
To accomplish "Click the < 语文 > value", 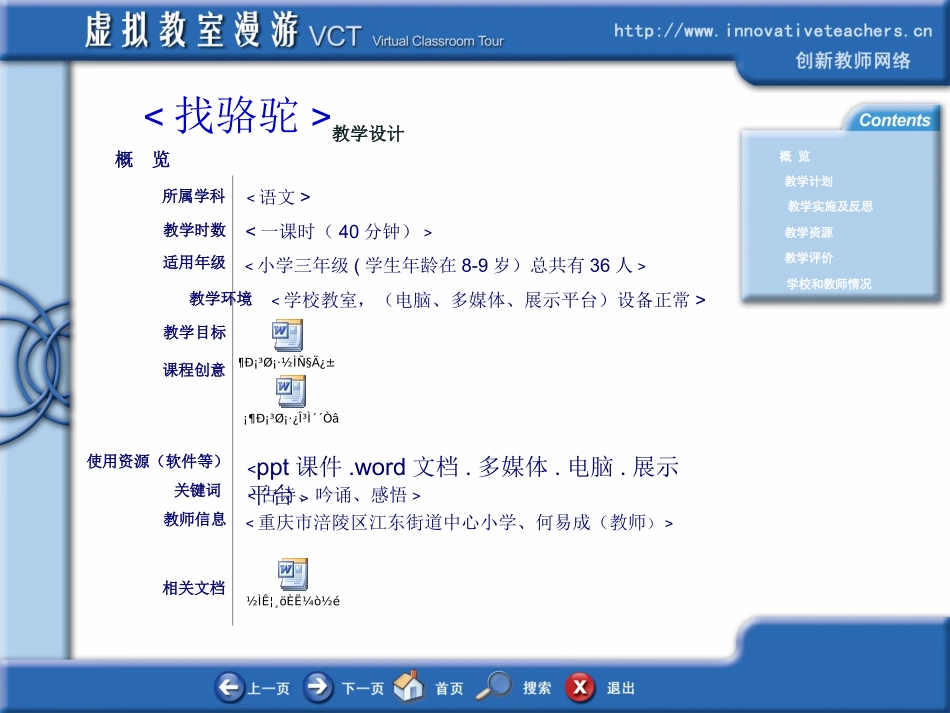I will [x=278, y=197].
